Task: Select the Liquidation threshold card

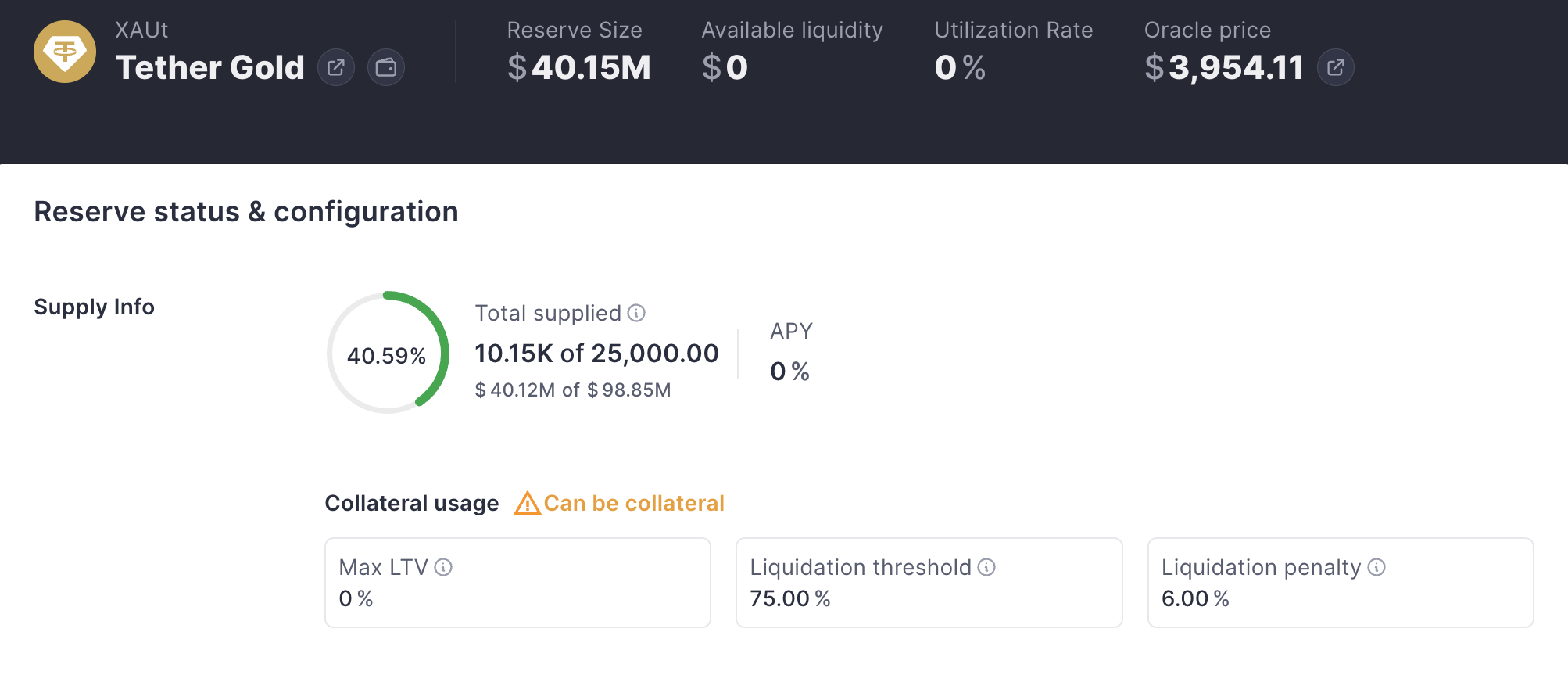Action: point(929,583)
